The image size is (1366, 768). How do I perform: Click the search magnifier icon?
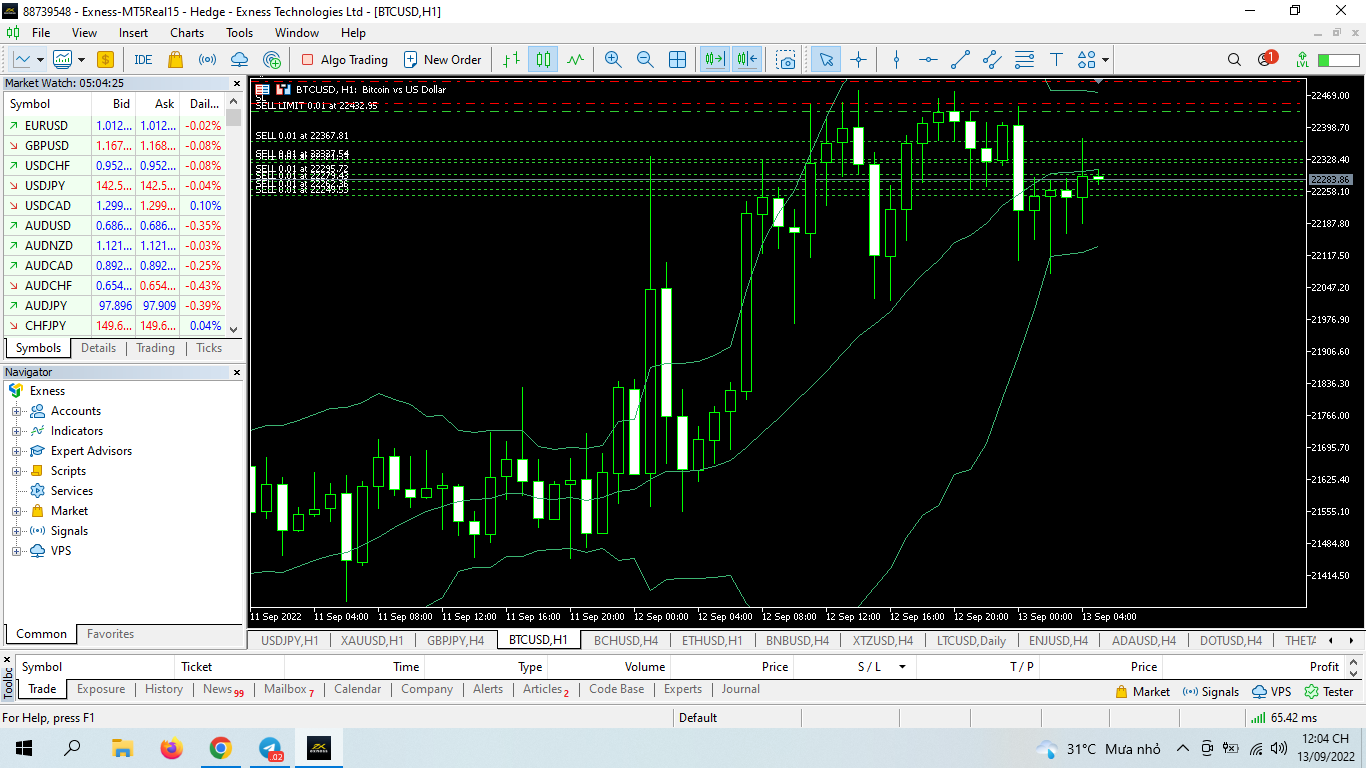click(x=1234, y=59)
